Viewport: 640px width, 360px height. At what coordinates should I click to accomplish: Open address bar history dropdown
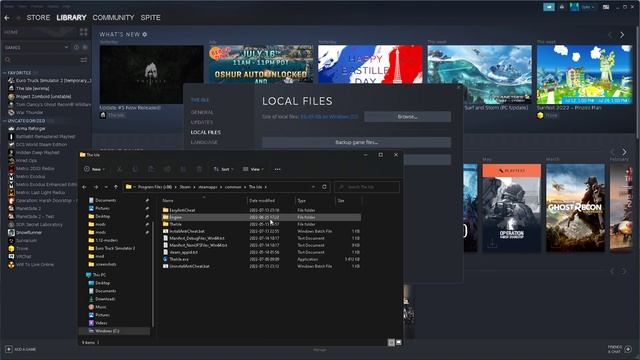(x=313, y=187)
